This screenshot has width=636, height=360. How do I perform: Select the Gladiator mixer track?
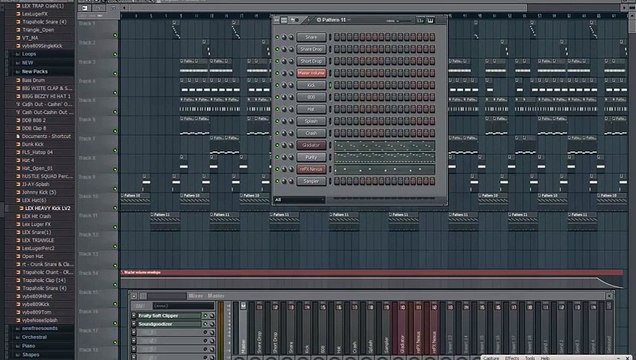(402, 328)
